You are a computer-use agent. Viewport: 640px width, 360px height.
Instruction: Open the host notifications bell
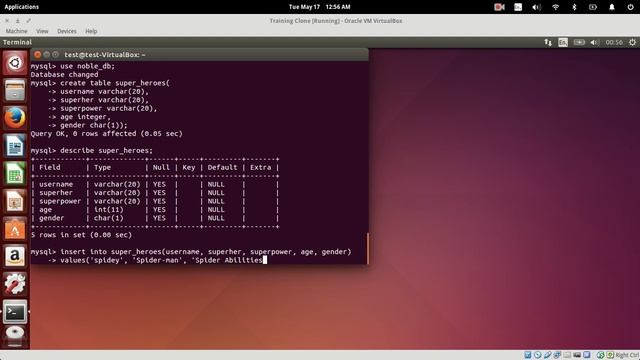pos(611,7)
